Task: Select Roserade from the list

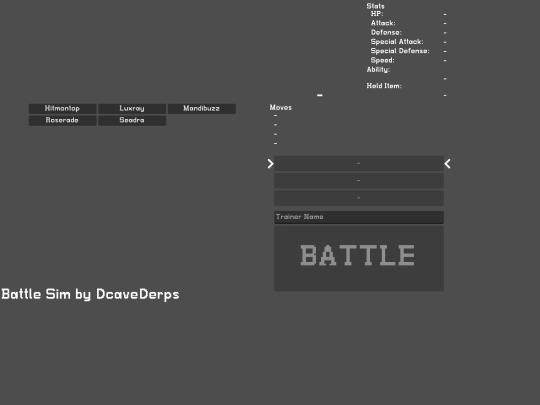Action: [62, 120]
